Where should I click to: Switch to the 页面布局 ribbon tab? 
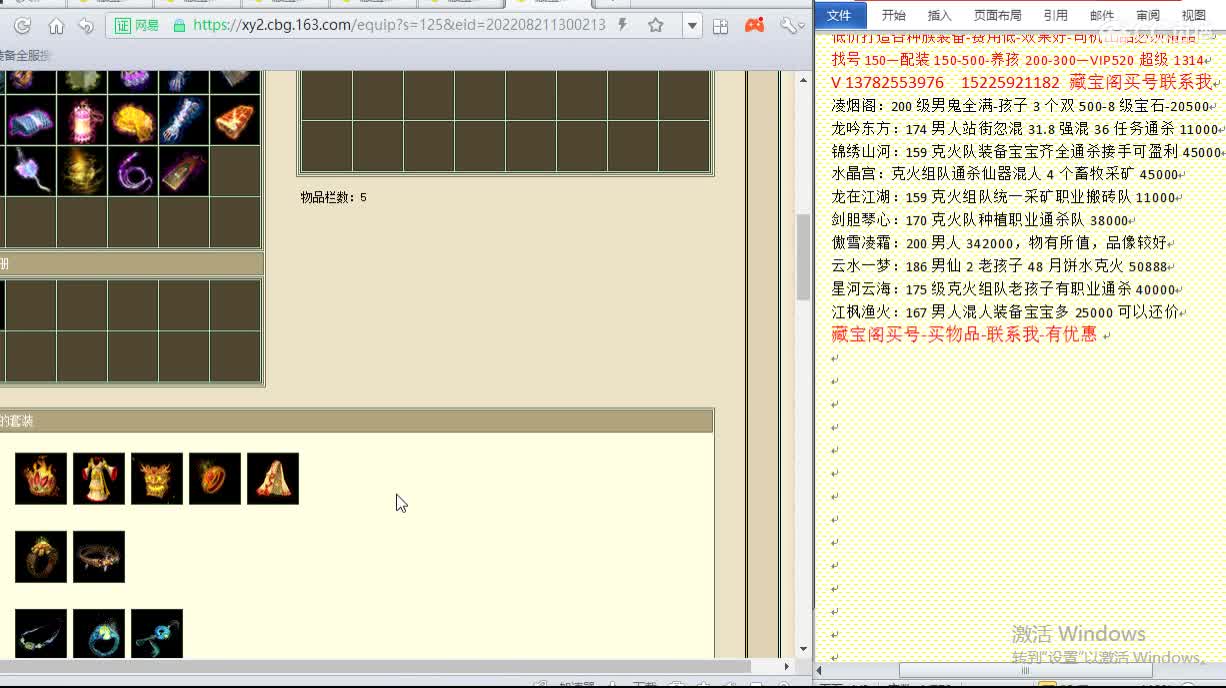click(x=998, y=15)
